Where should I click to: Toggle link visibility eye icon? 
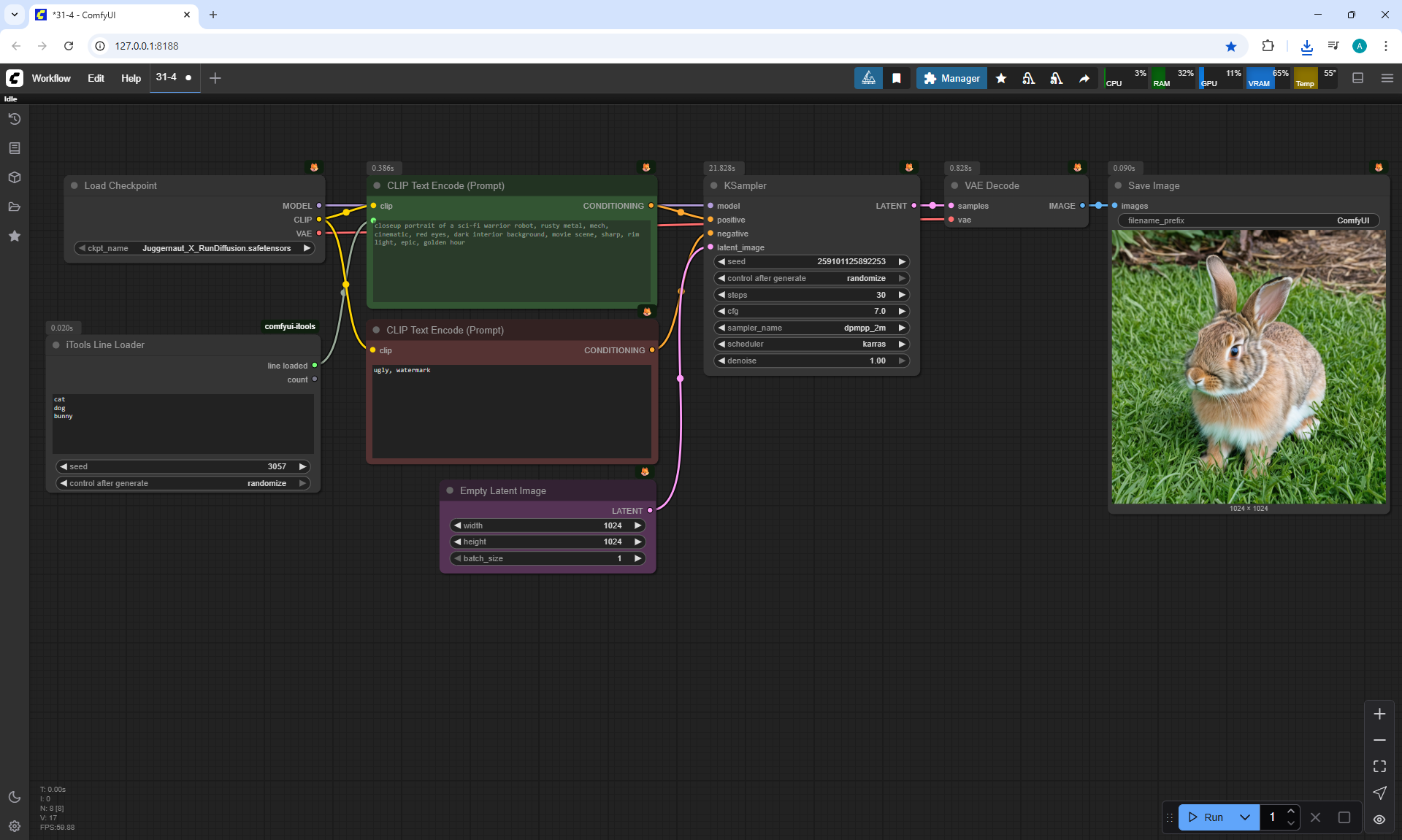(1379, 820)
